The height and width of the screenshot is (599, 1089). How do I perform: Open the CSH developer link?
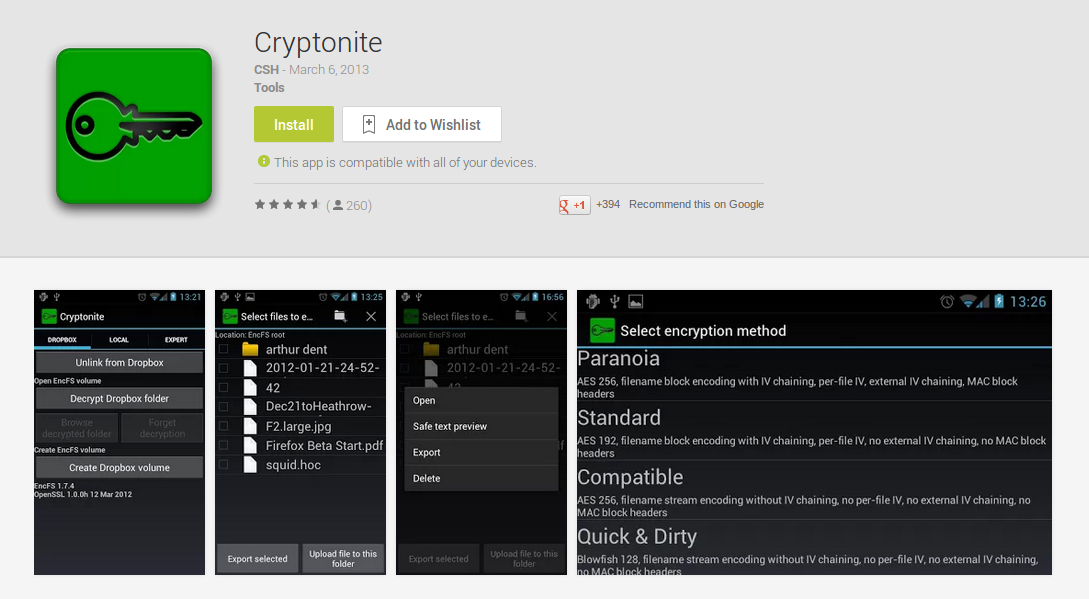pos(266,69)
